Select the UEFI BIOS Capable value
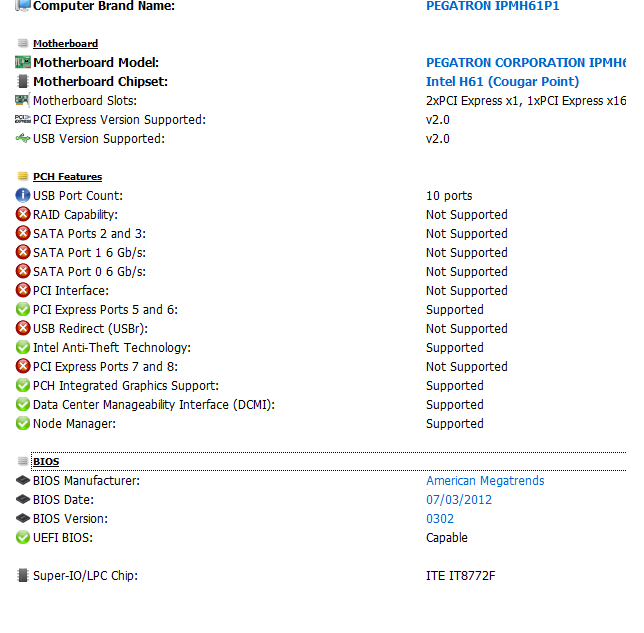644x633 pixels. click(446, 538)
